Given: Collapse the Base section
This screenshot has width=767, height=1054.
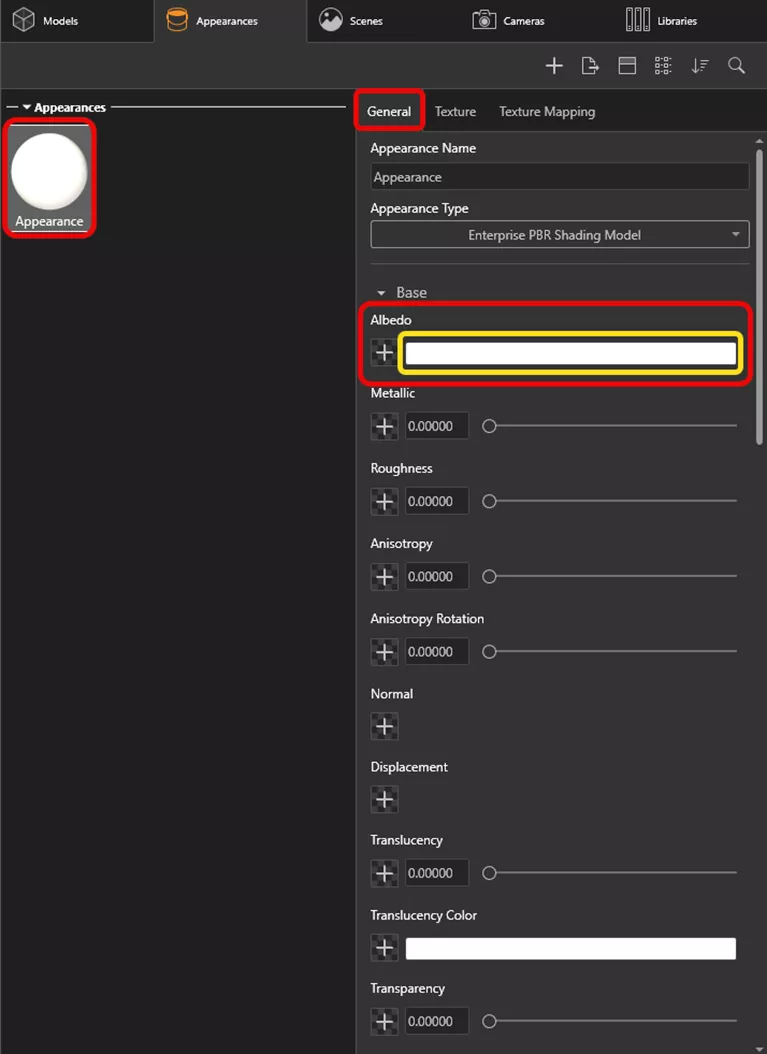Looking at the screenshot, I should 381,293.
